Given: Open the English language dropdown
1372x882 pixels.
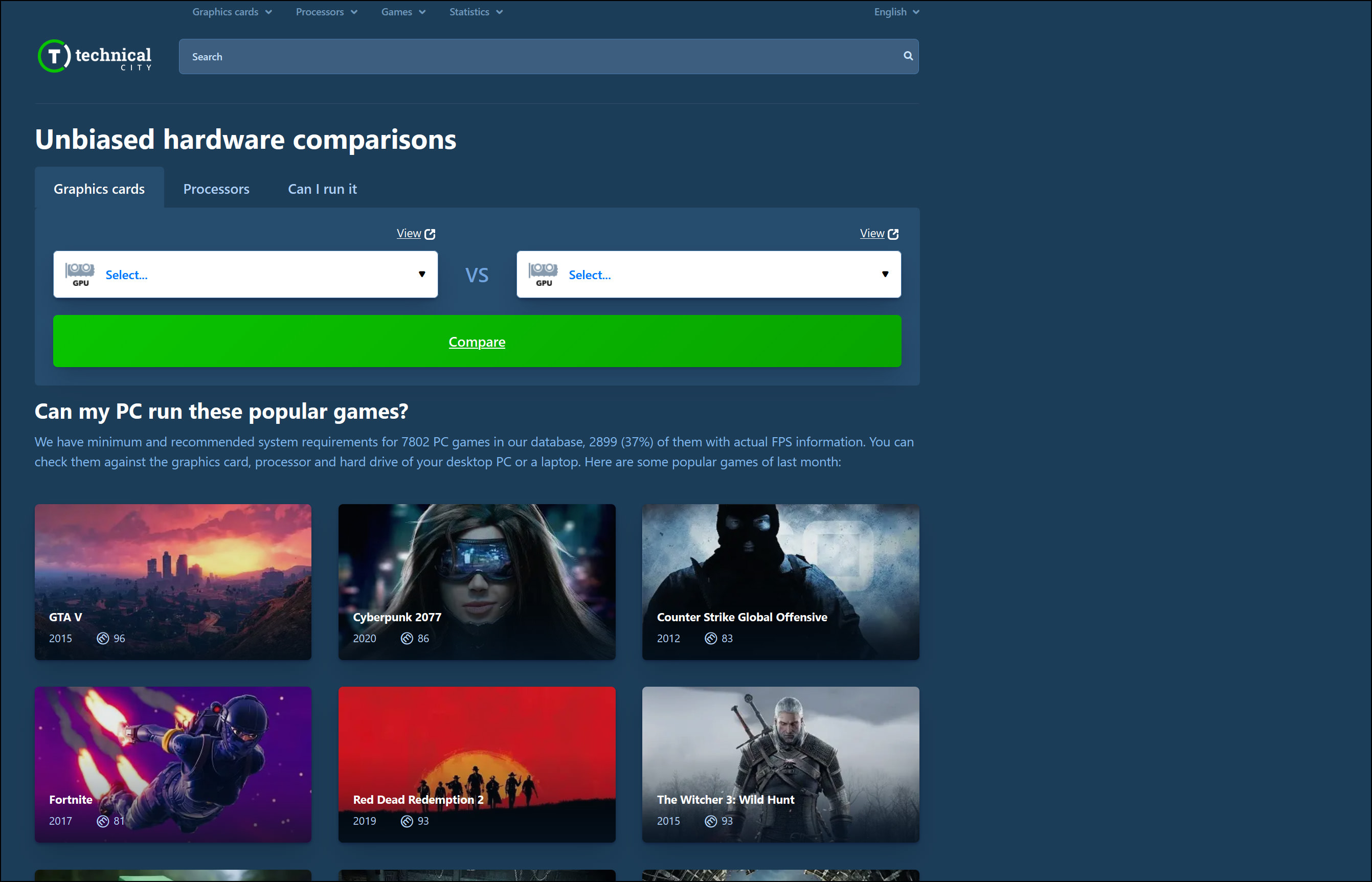Looking at the screenshot, I should tap(896, 12).
